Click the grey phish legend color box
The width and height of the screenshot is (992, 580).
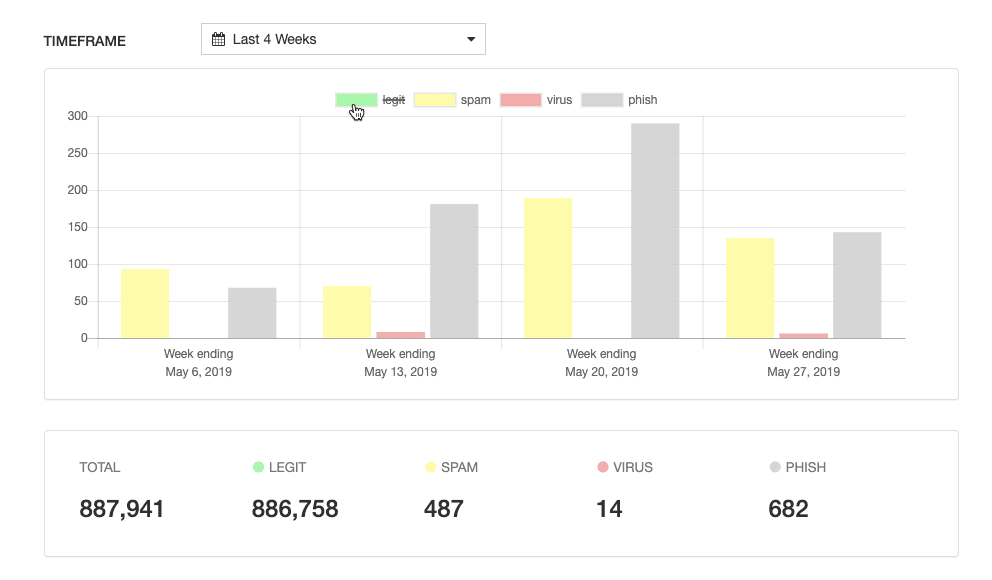[x=602, y=100]
